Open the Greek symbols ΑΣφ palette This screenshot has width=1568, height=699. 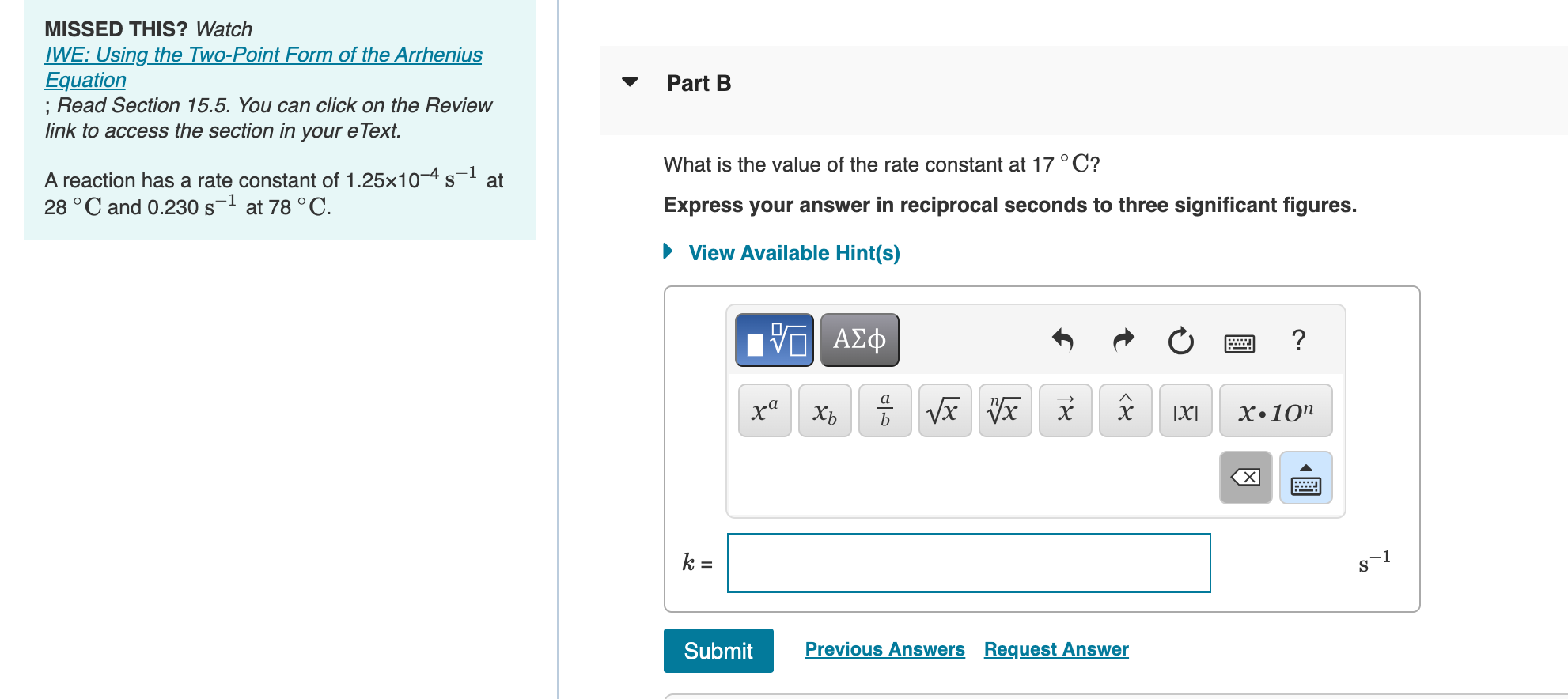point(859,338)
